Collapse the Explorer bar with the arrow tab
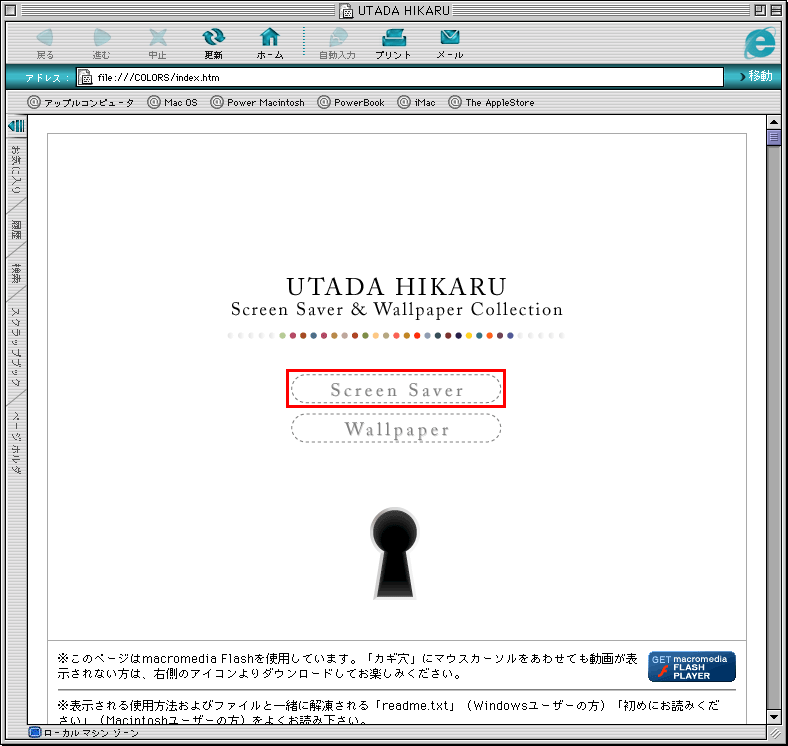788x746 pixels. [x=17, y=126]
